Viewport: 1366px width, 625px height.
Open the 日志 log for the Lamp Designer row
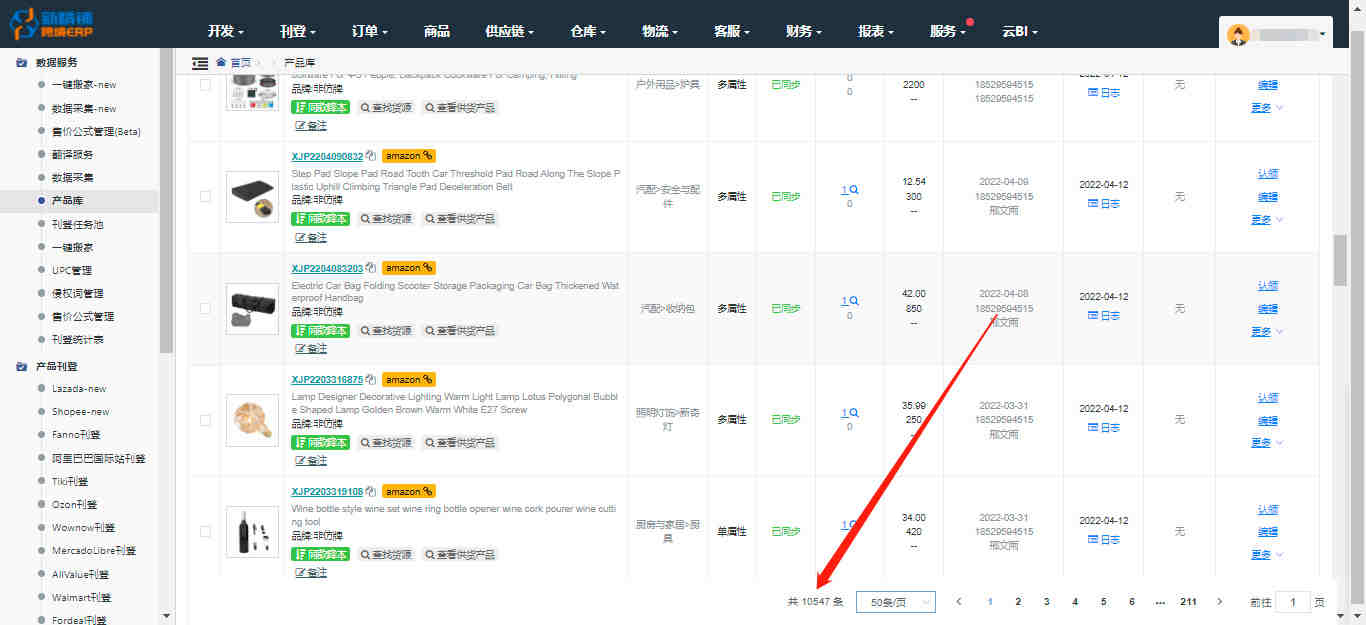(x=1104, y=428)
